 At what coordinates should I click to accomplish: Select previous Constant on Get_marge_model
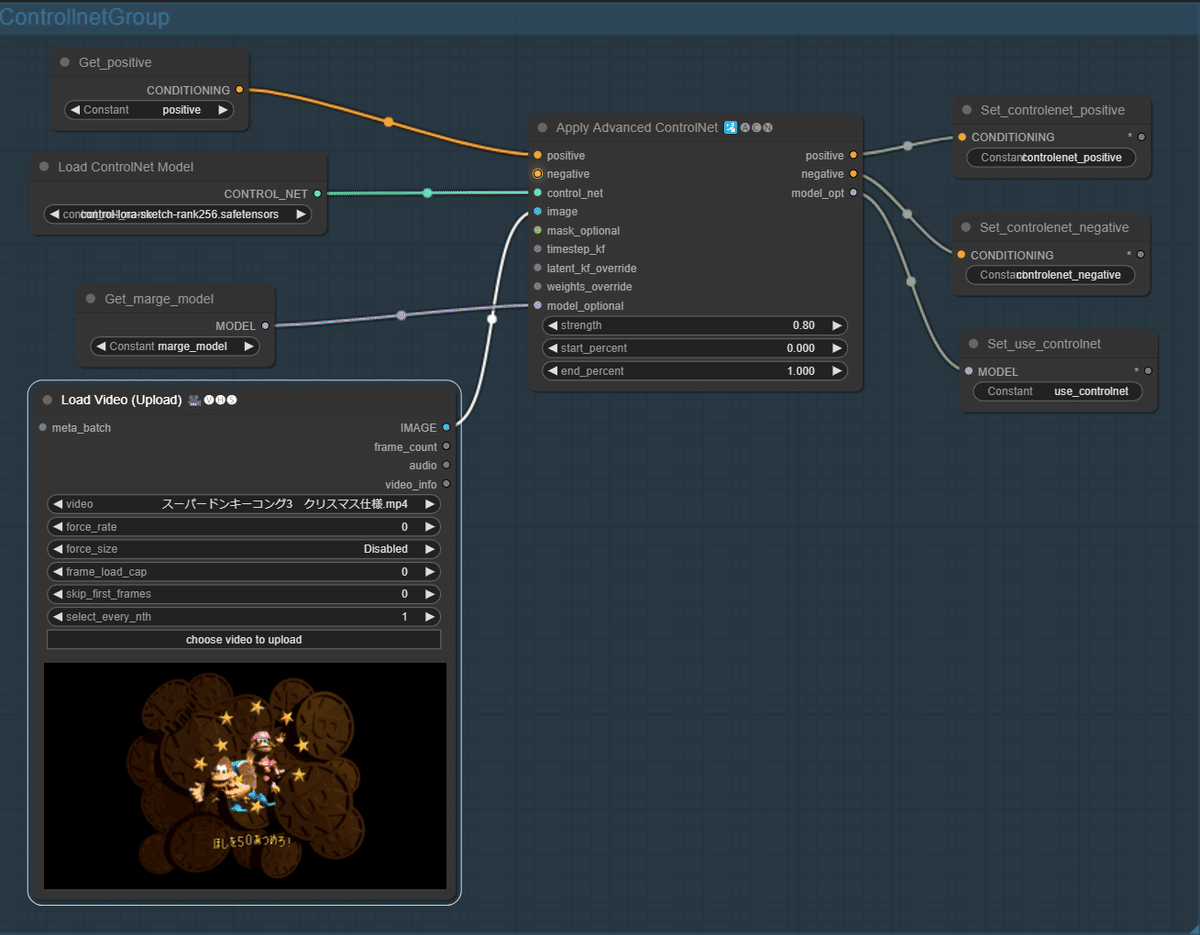pos(100,346)
